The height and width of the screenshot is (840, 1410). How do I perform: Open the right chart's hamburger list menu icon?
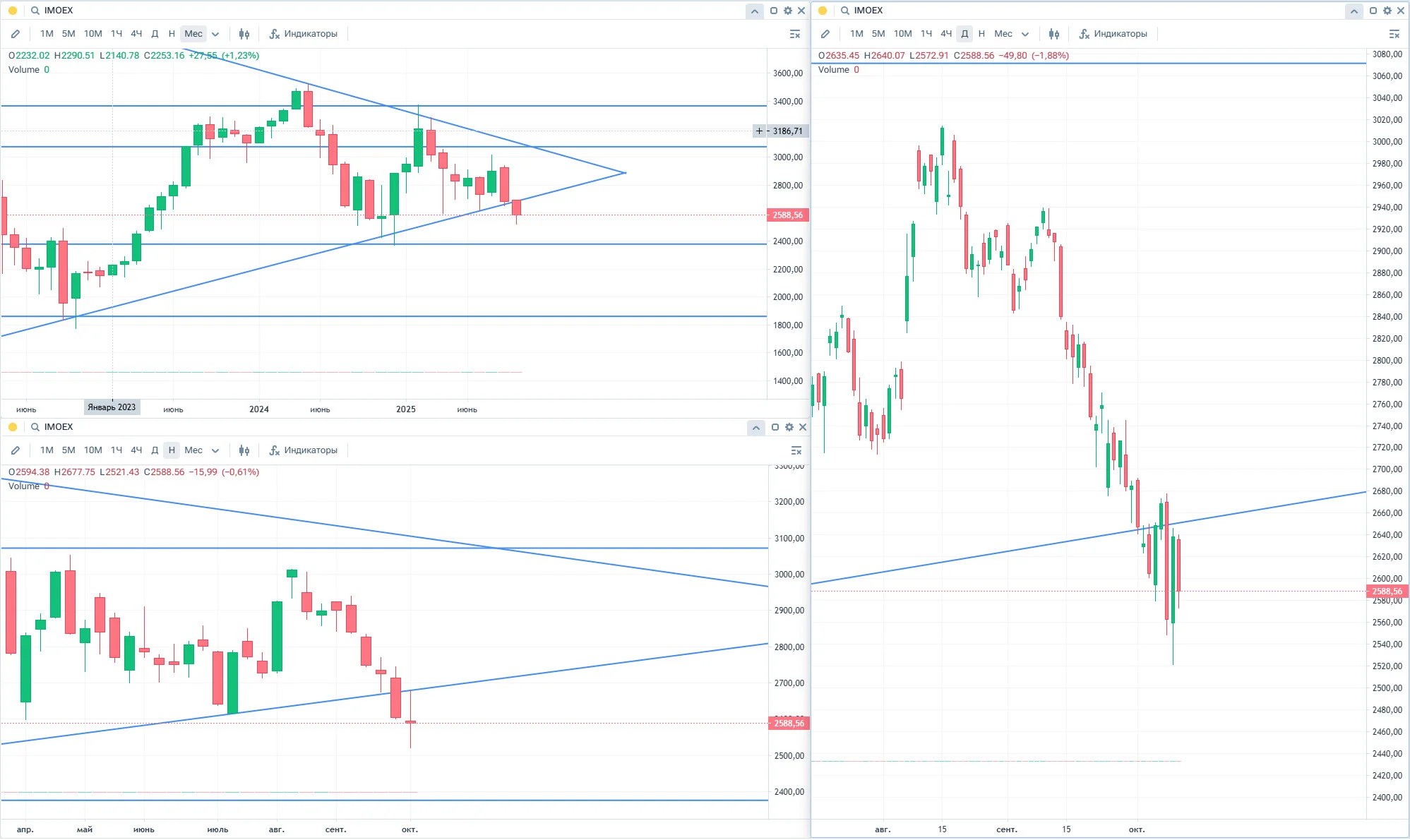tap(1394, 34)
